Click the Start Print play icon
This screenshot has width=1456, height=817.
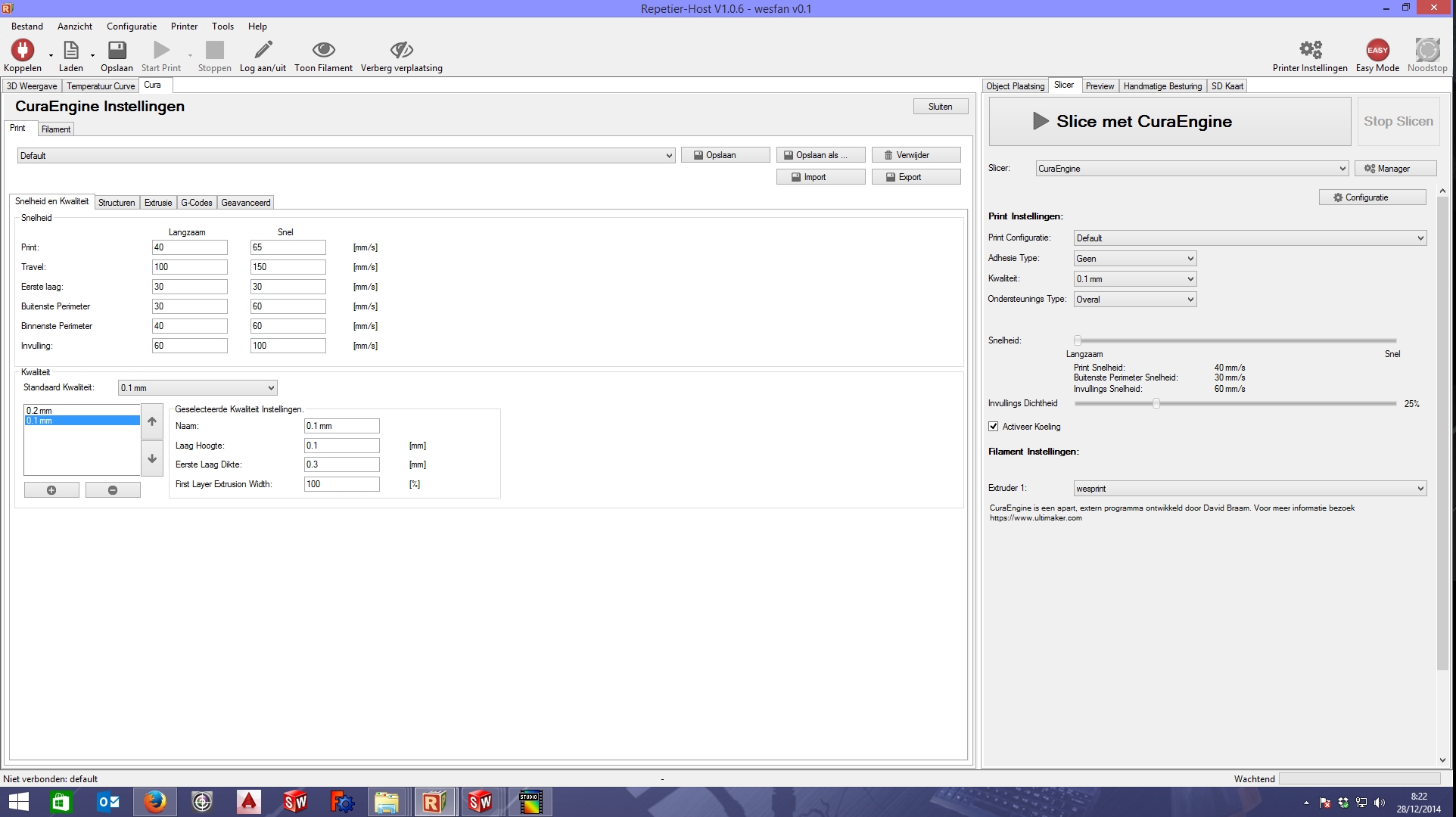coord(161,50)
